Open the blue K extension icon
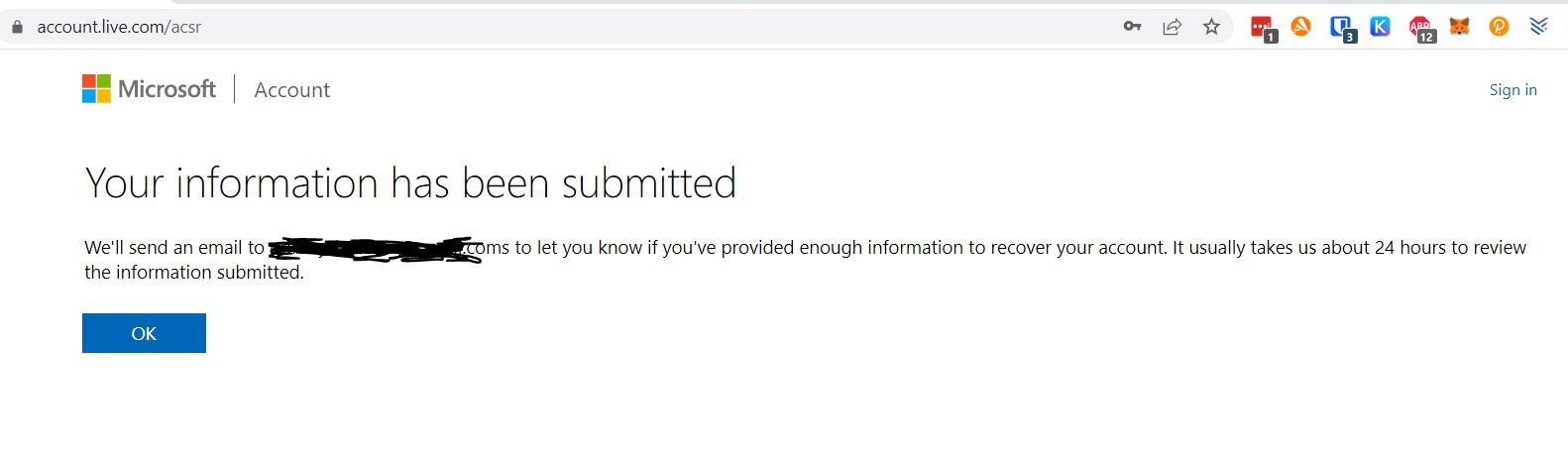1568x468 pixels. [x=1380, y=27]
